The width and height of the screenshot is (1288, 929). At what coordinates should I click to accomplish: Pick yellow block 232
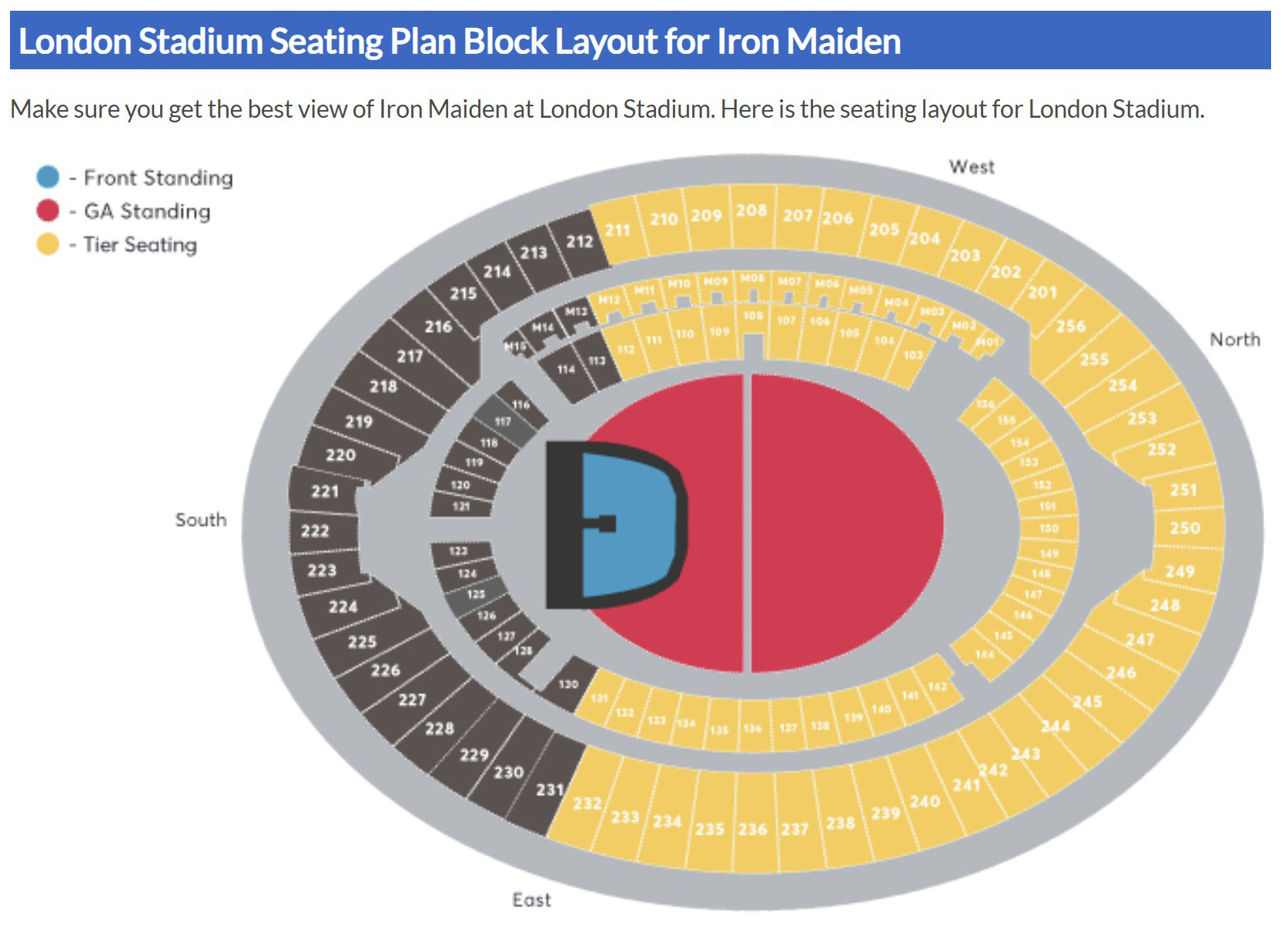587,804
